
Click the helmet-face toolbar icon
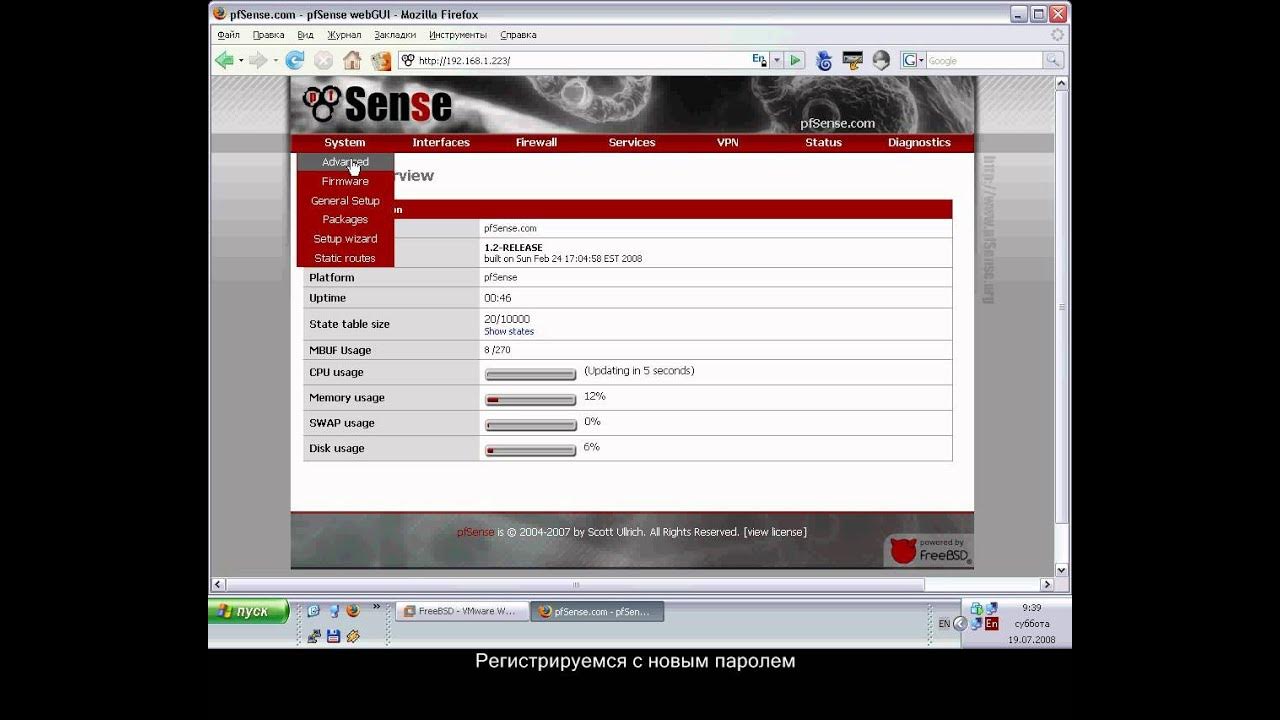click(881, 61)
